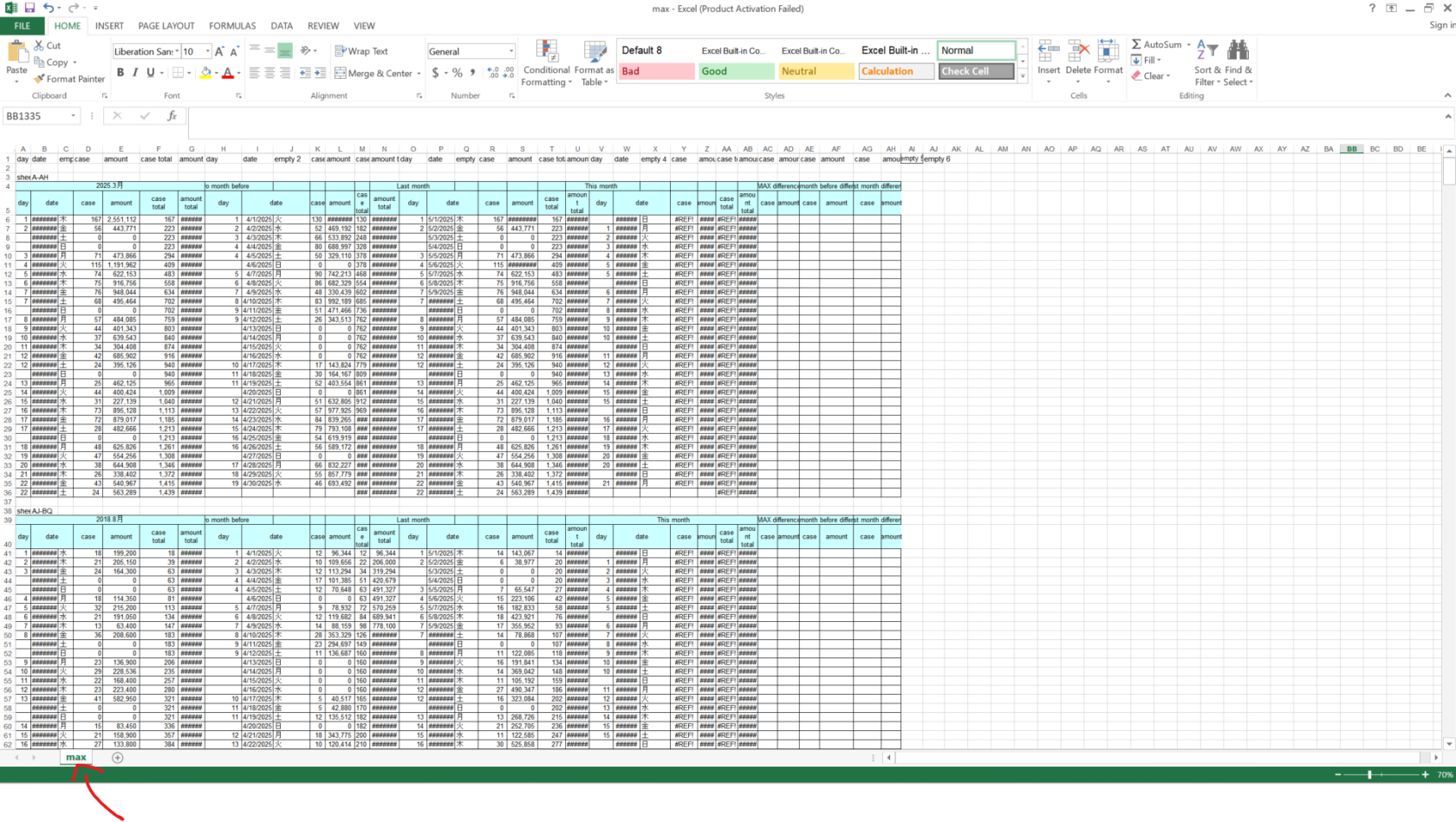Open the Find & Select menu
Screen dimensions: 1456x822
[x=1238, y=63]
